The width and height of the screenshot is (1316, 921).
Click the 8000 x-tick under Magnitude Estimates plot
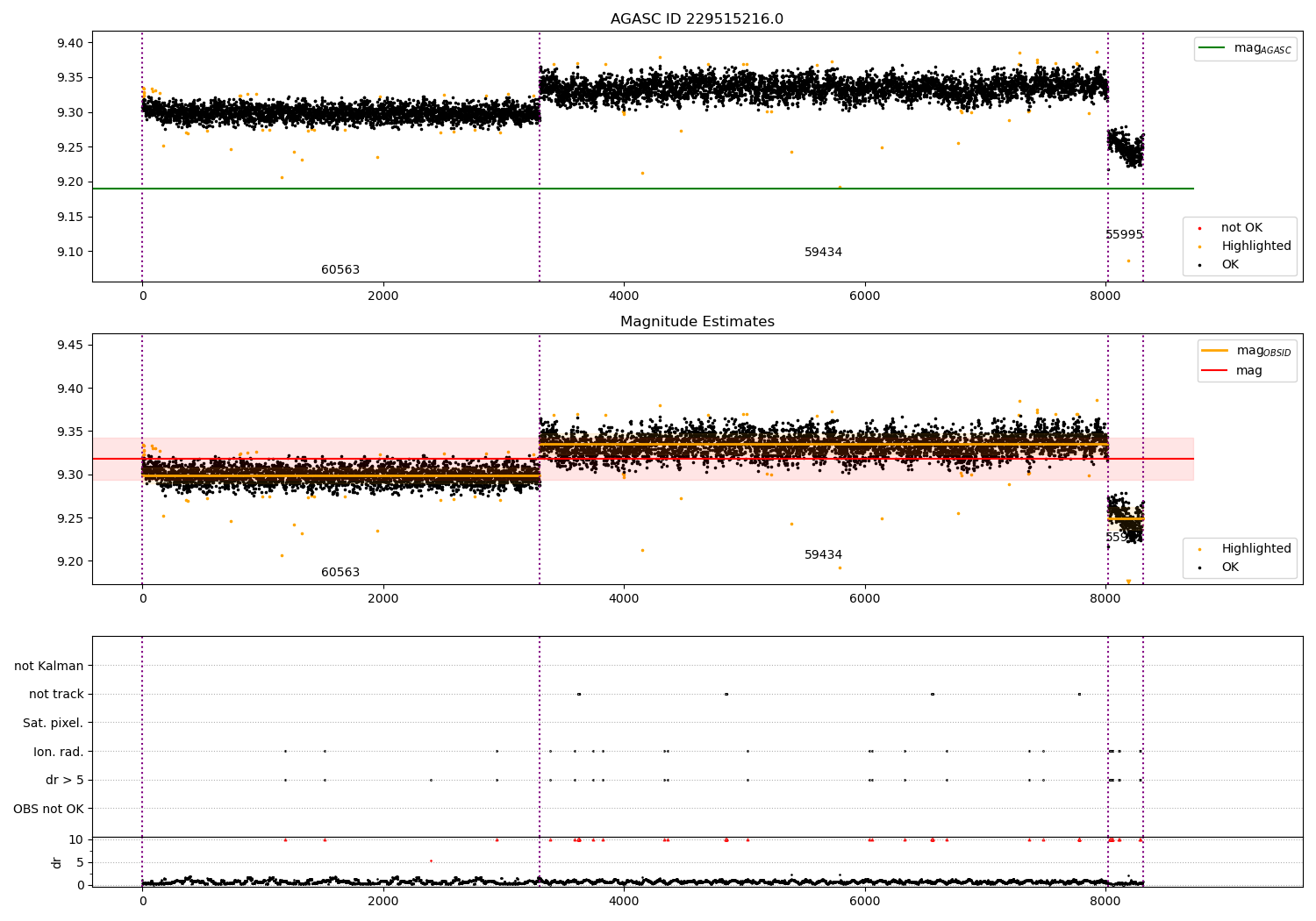click(1105, 598)
